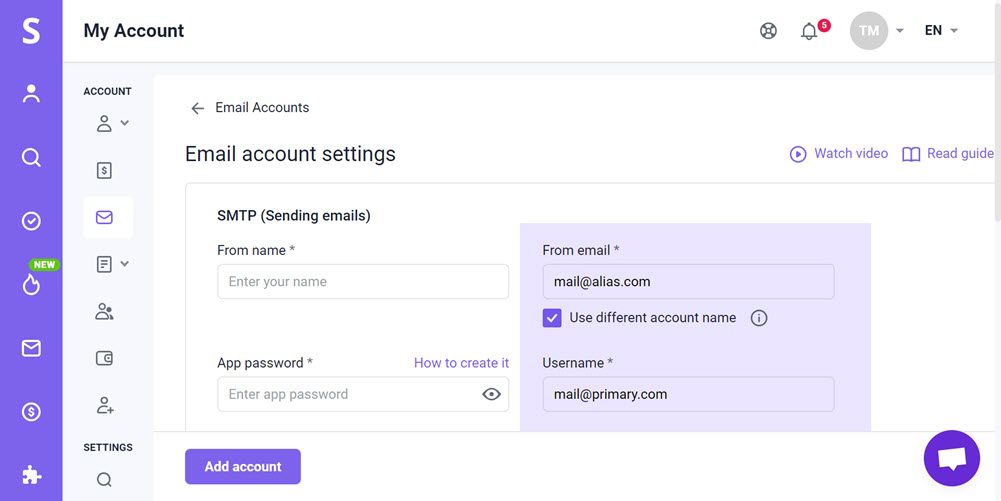Uncheck Use different account name checkbox
The width and height of the screenshot is (1001, 501).
[552, 318]
